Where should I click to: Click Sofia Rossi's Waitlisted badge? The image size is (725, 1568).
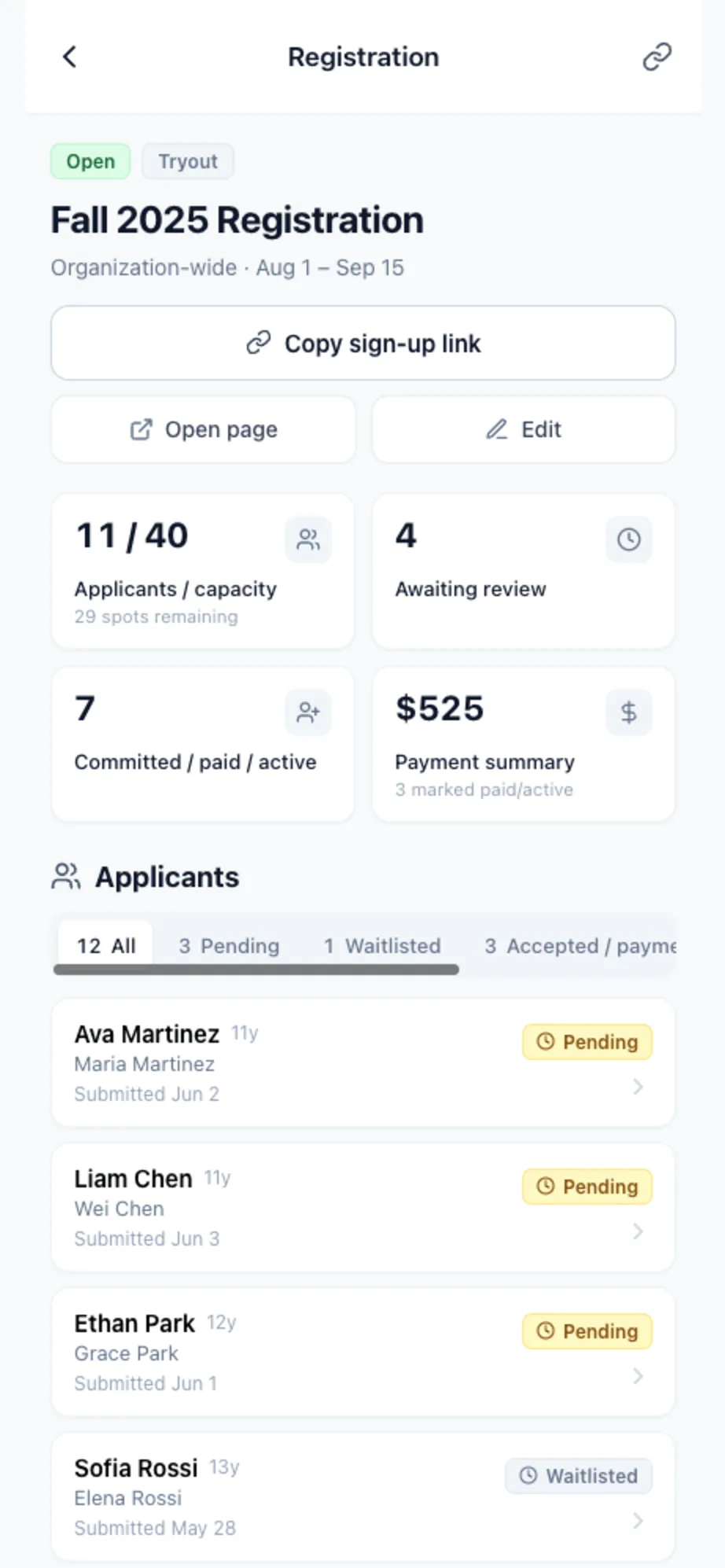579,1476
